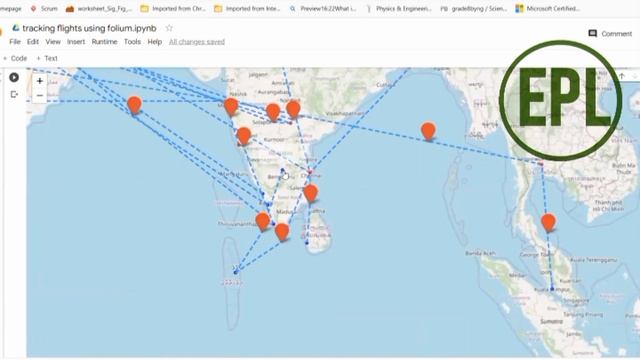
Task: Open the Physics & Engineering bookmark
Action: click(x=399, y=8)
